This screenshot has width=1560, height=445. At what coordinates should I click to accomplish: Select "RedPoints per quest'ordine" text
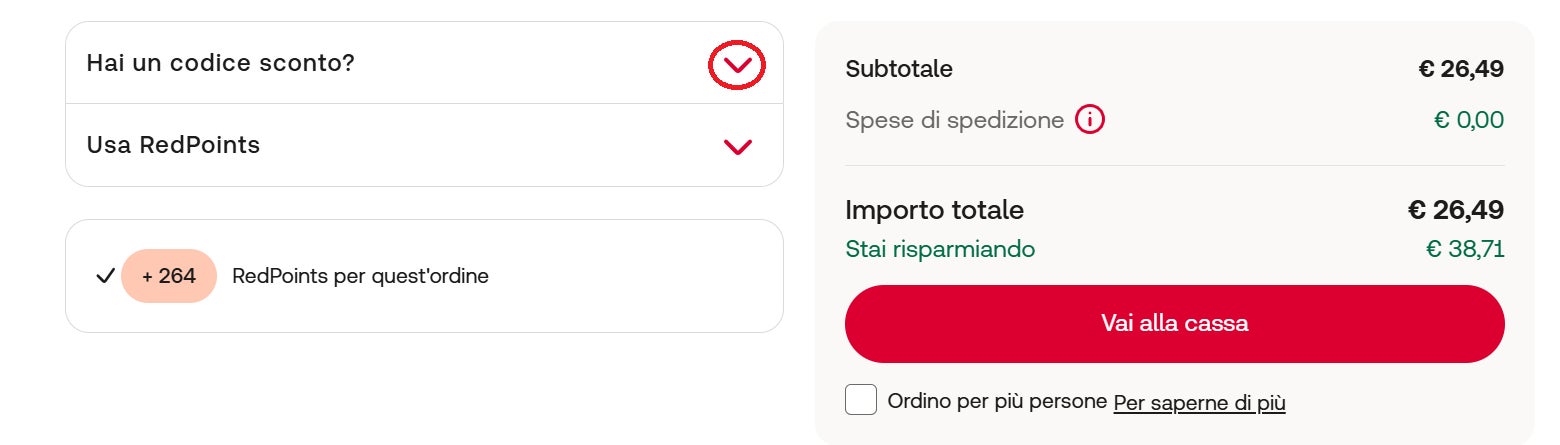pos(360,276)
